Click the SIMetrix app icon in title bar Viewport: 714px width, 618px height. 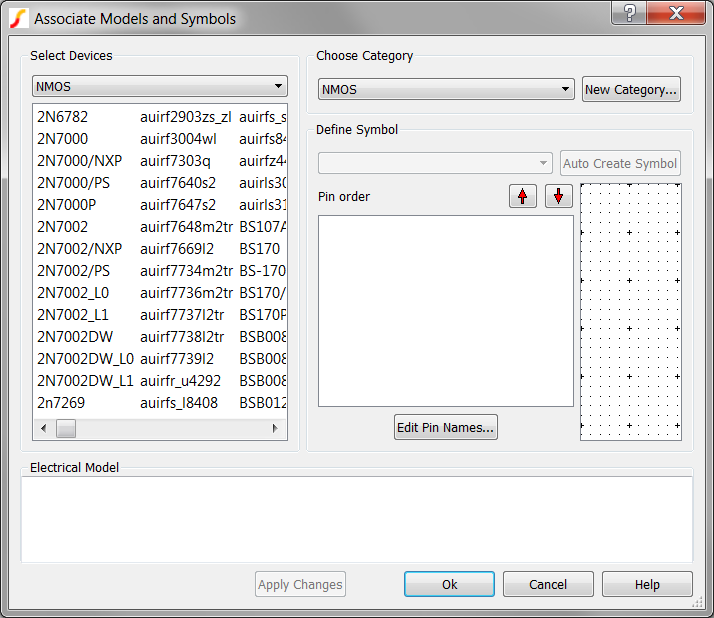[x=16, y=18]
